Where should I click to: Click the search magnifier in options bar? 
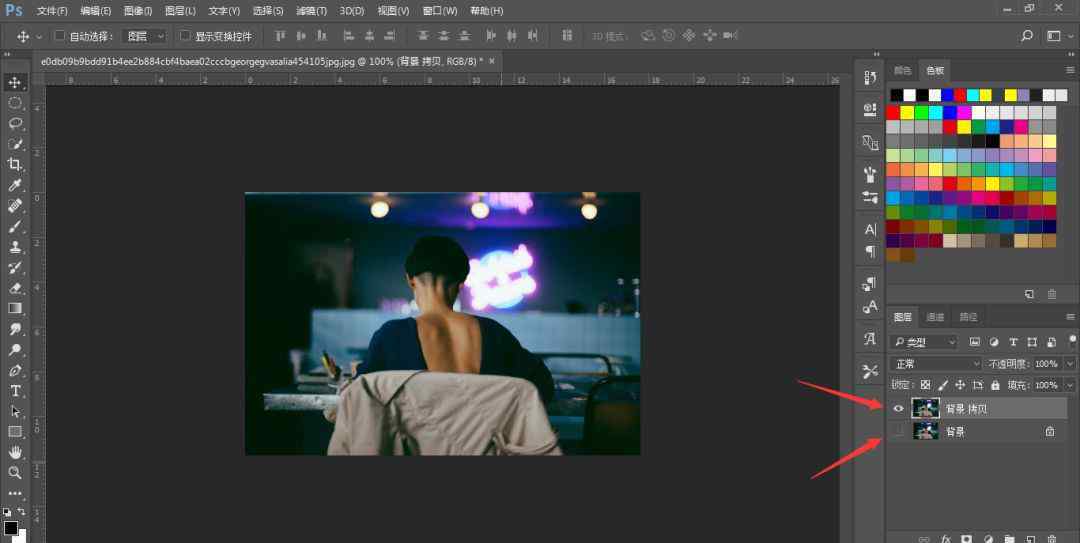[1027, 36]
